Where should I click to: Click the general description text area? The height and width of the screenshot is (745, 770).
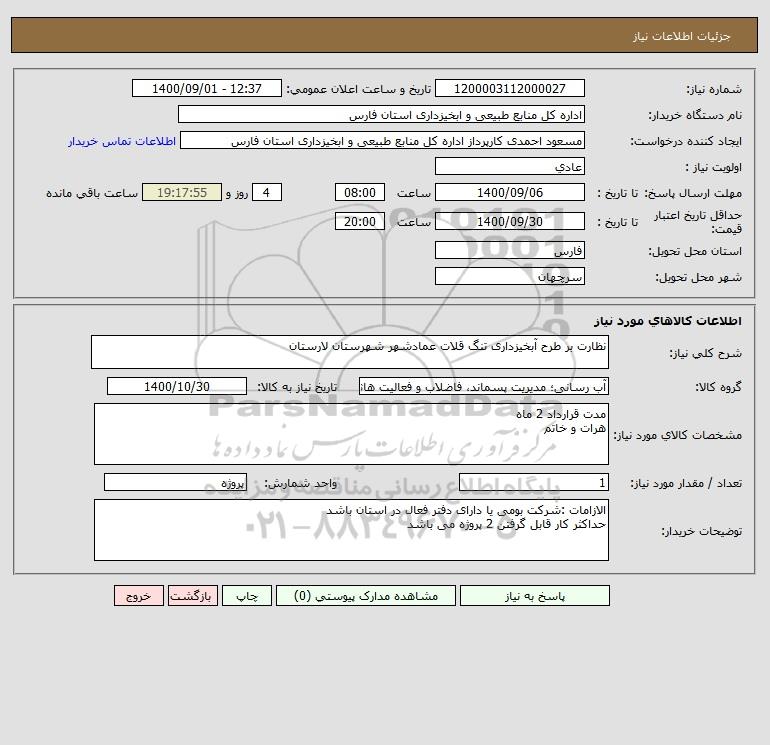pyautogui.click(x=350, y=352)
